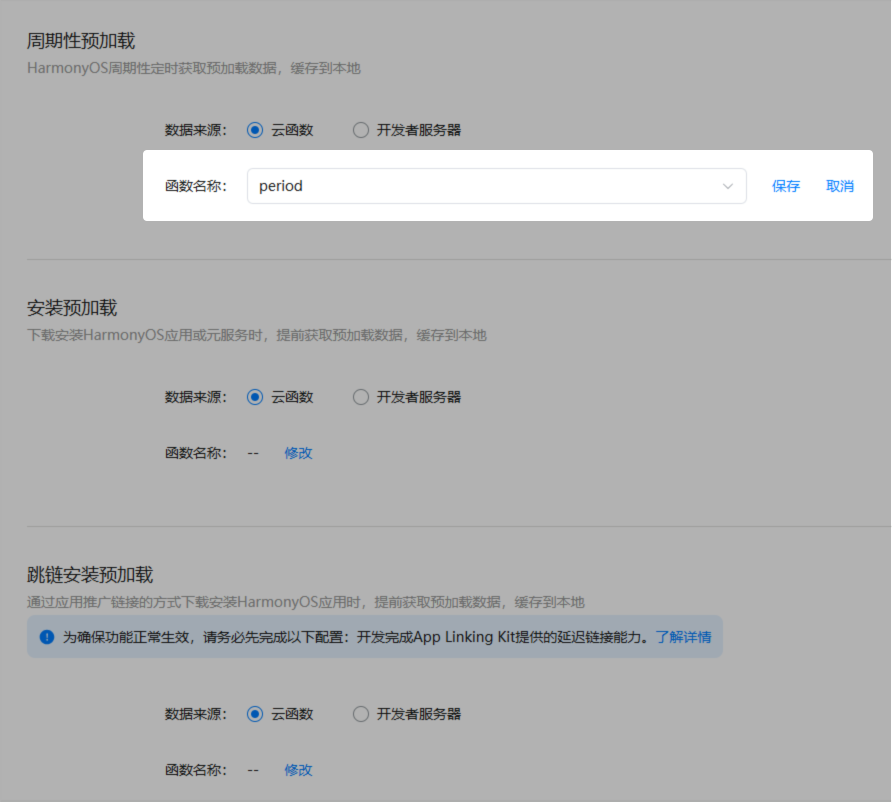
Task: Choose 开发者服务器 radio under 安装预加载
Action: click(x=361, y=397)
